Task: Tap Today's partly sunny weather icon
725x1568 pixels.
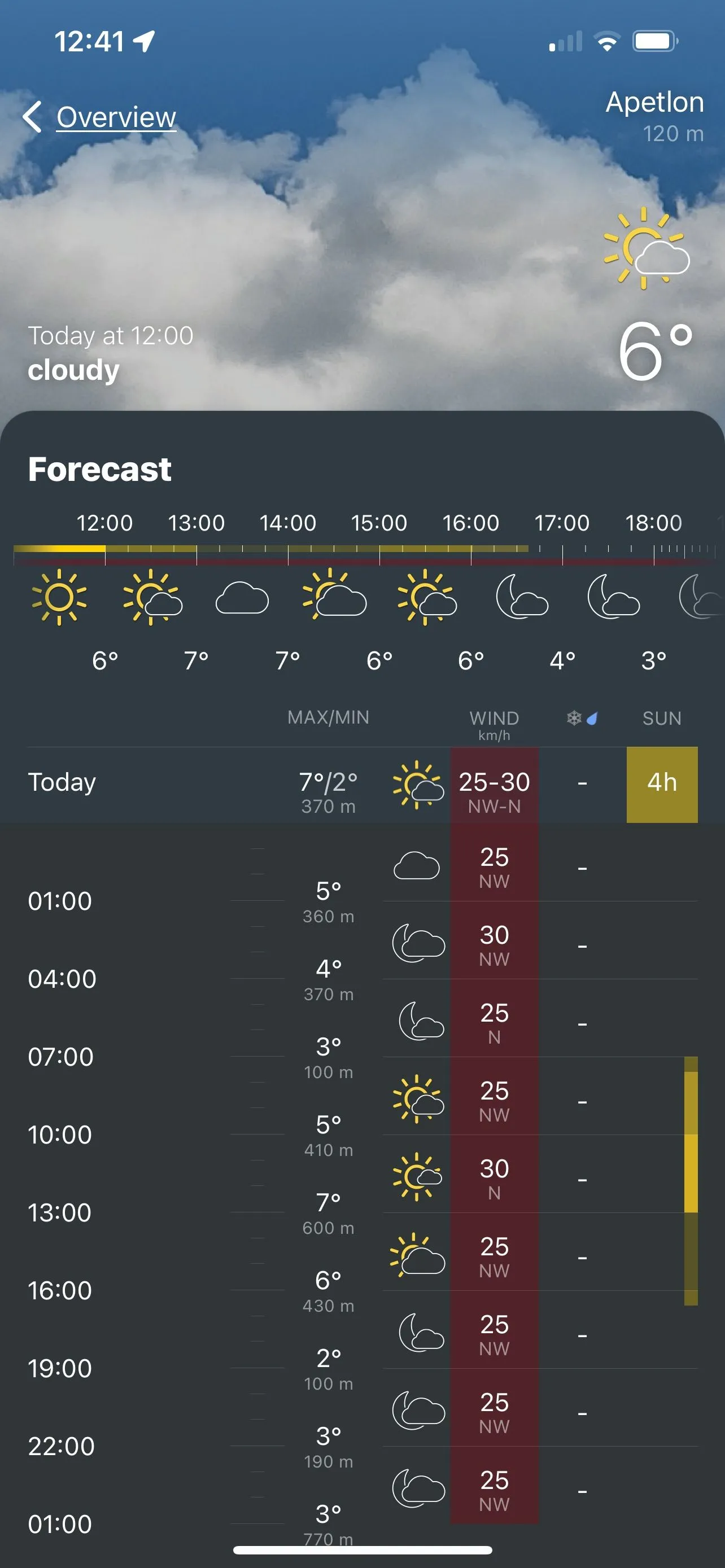Action: 418,785
